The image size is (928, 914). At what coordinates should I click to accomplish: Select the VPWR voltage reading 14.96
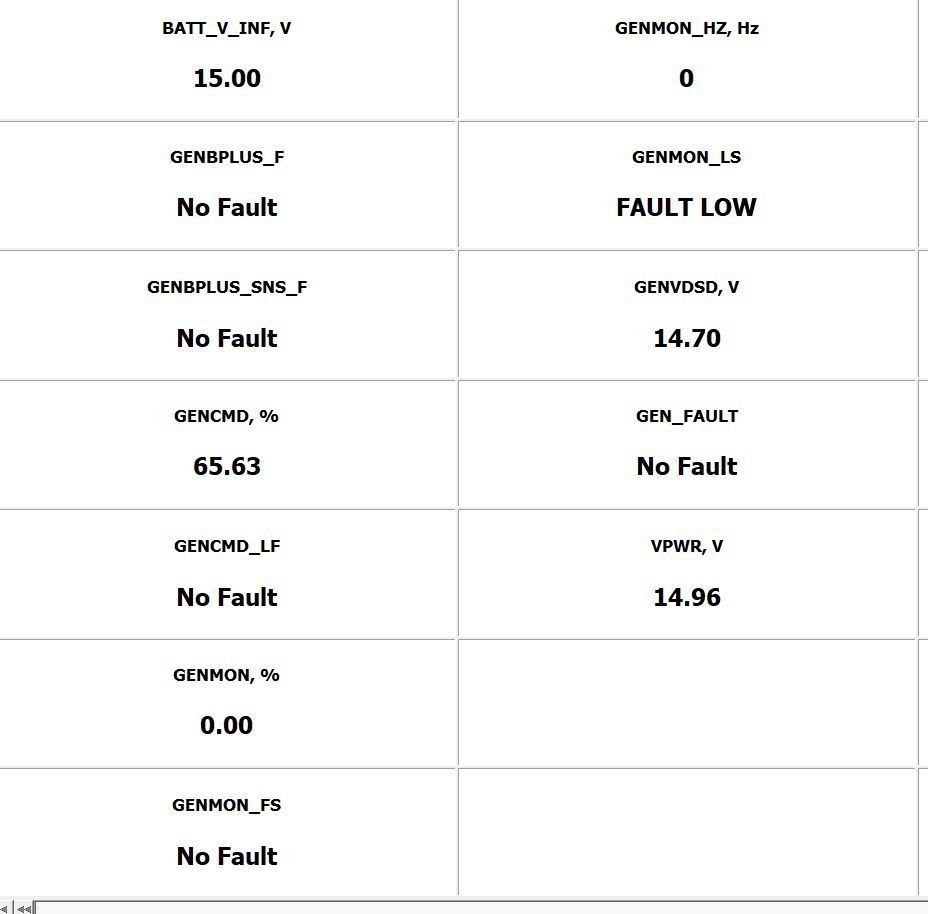pos(686,597)
